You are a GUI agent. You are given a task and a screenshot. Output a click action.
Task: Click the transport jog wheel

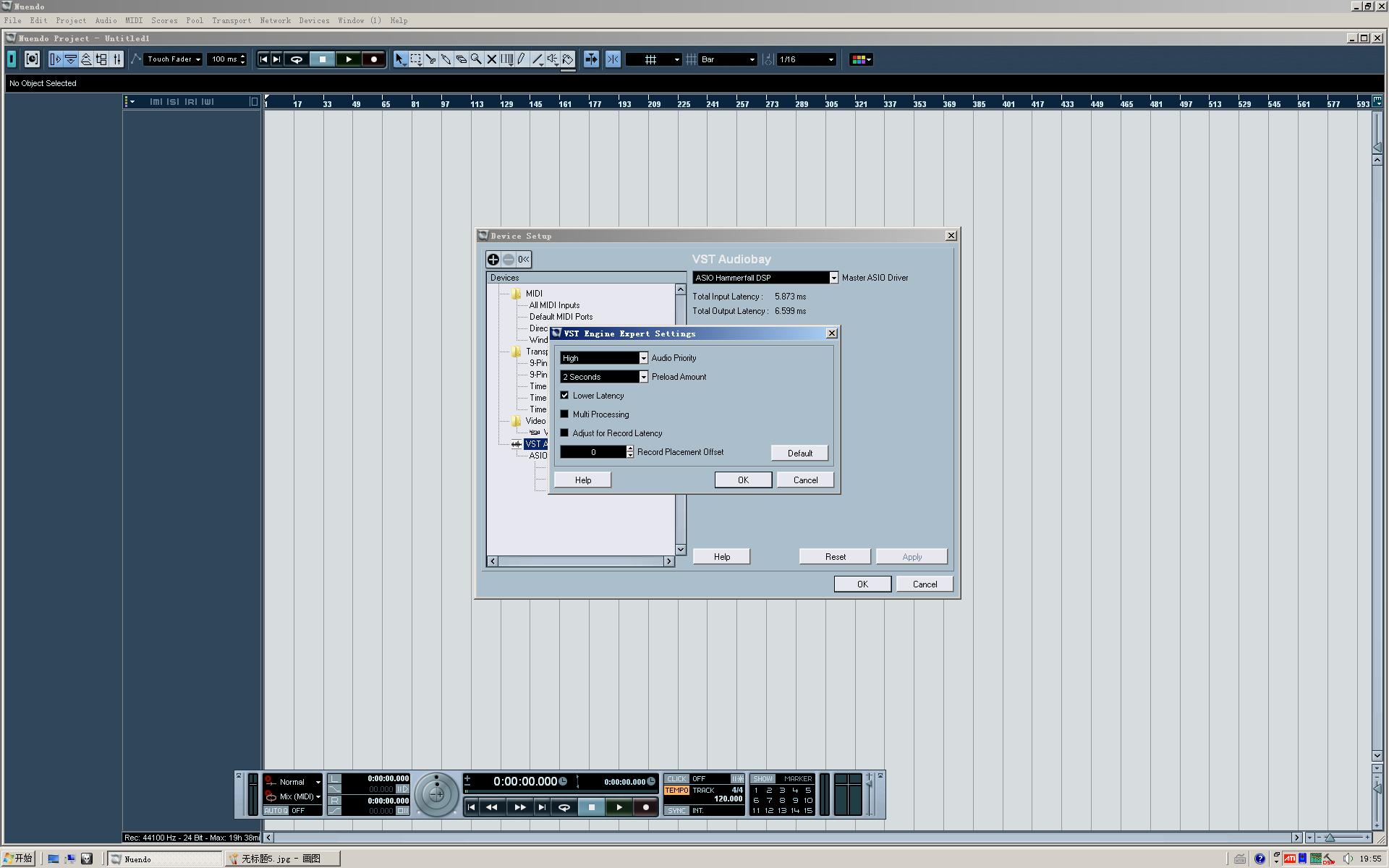pos(437,794)
